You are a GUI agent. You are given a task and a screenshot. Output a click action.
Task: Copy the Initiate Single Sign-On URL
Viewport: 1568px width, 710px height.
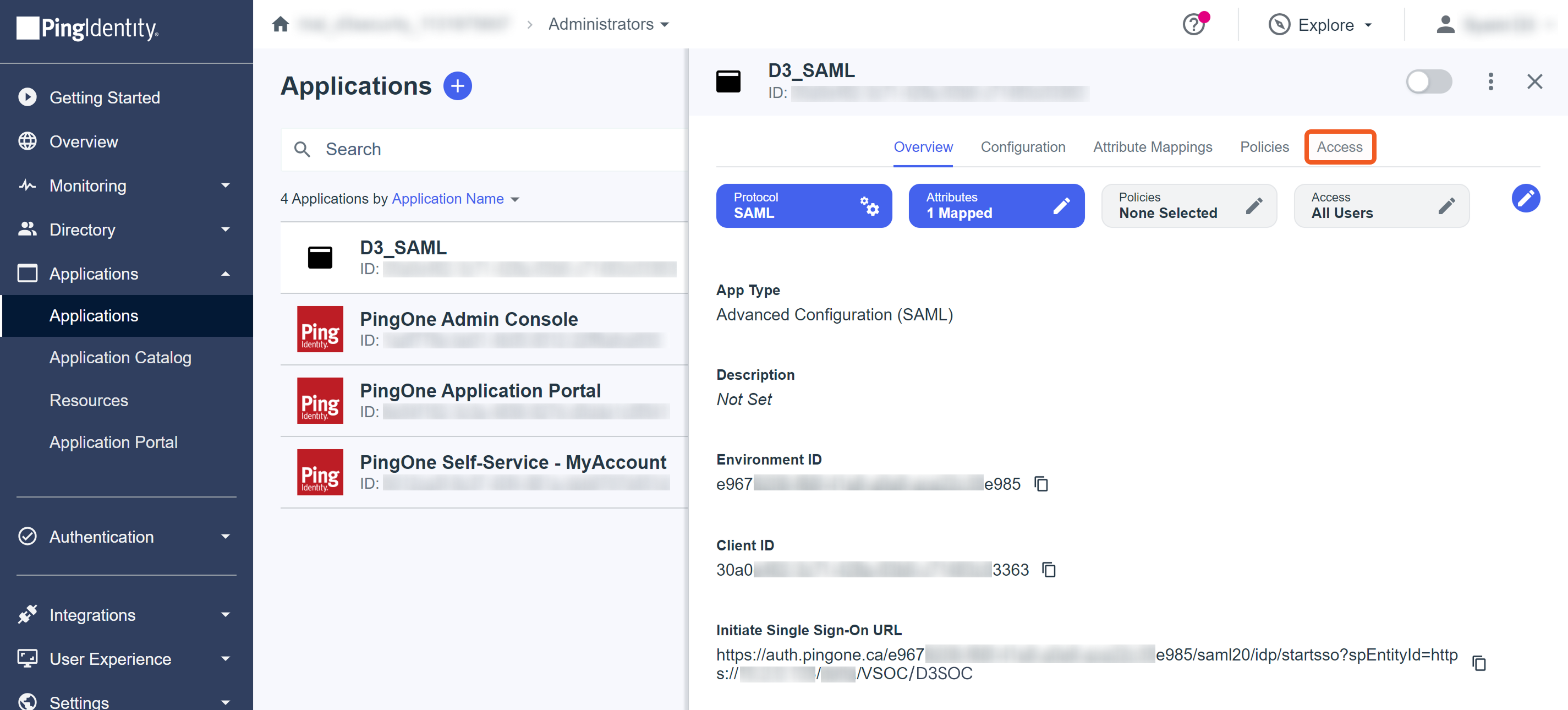(x=1478, y=663)
